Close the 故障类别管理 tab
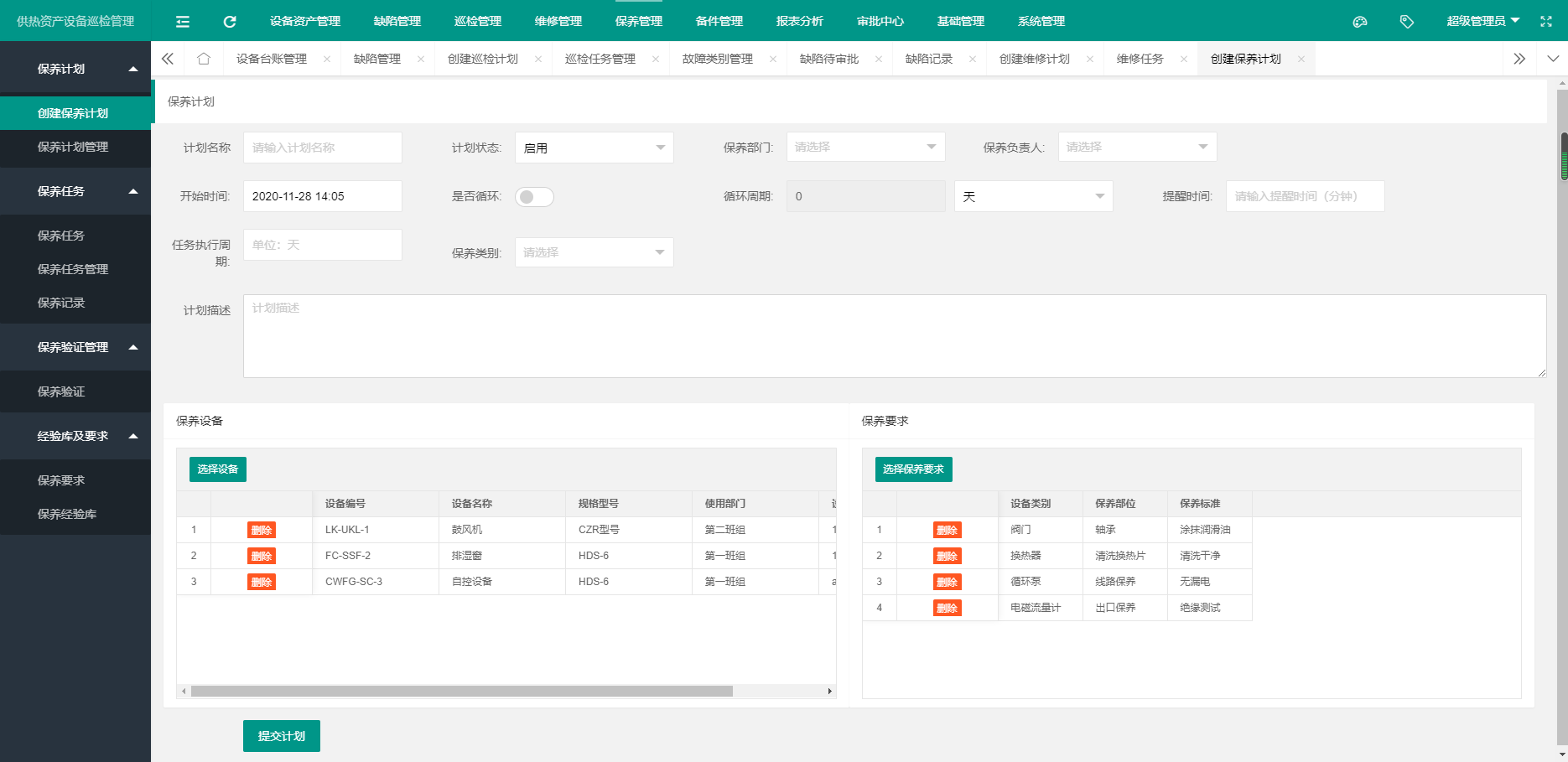Image resolution: width=1568 pixels, height=762 pixels. tap(773, 59)
